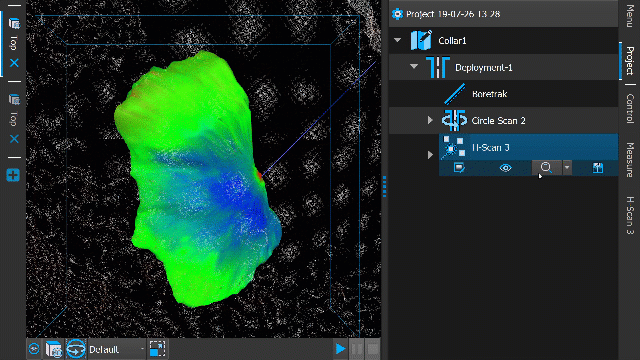The height and width of the screenshot is (360, 640).
Task: Collapse the Deployment-1 node
Action: click(x=414, y=66)
